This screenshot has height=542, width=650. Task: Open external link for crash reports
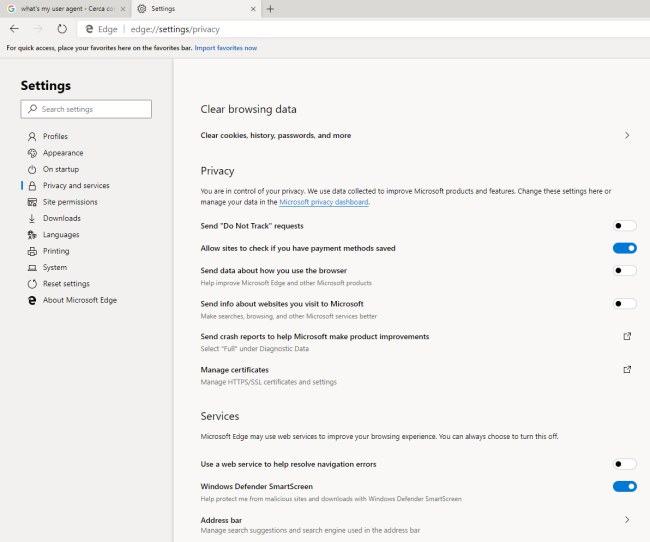(627, 337)
